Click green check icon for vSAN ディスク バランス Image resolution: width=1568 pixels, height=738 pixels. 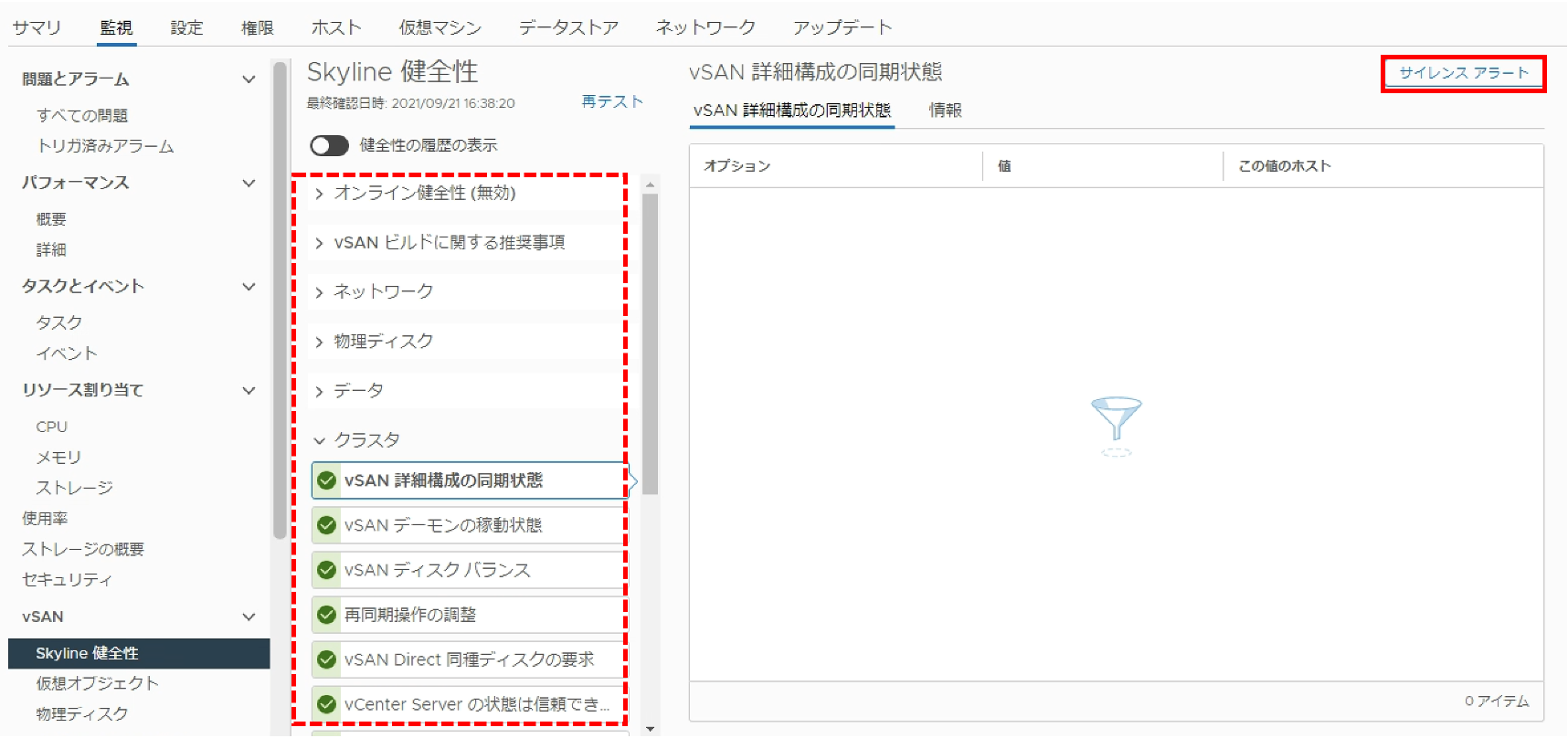coord(326,570)
